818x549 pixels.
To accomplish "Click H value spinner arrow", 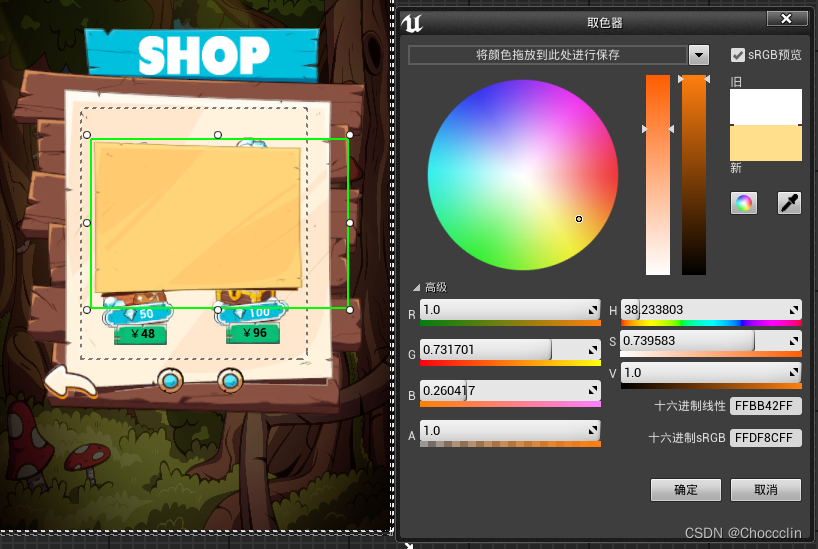I will (x=793, y=310).
